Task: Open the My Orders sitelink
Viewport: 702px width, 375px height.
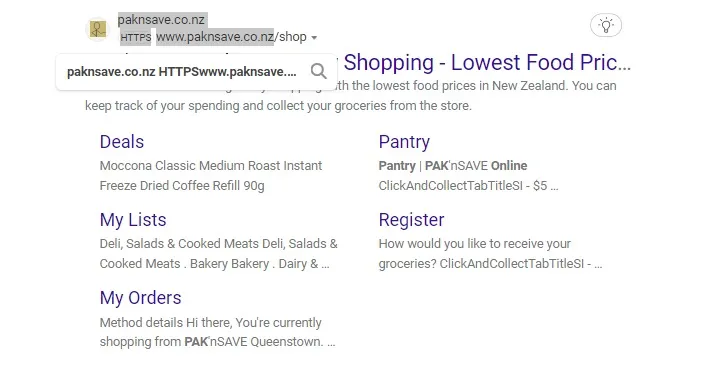Action: tap(141, 298)
